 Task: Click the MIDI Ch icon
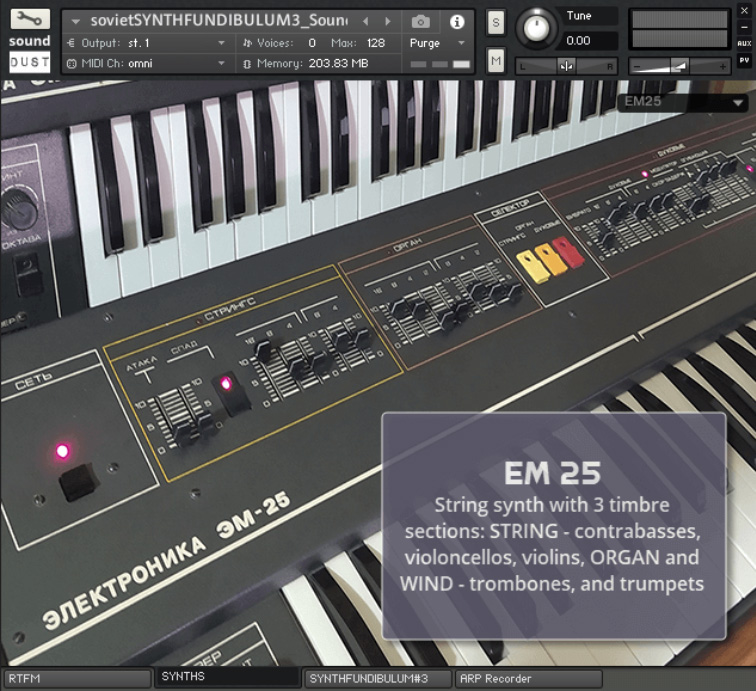coord(71,63)
